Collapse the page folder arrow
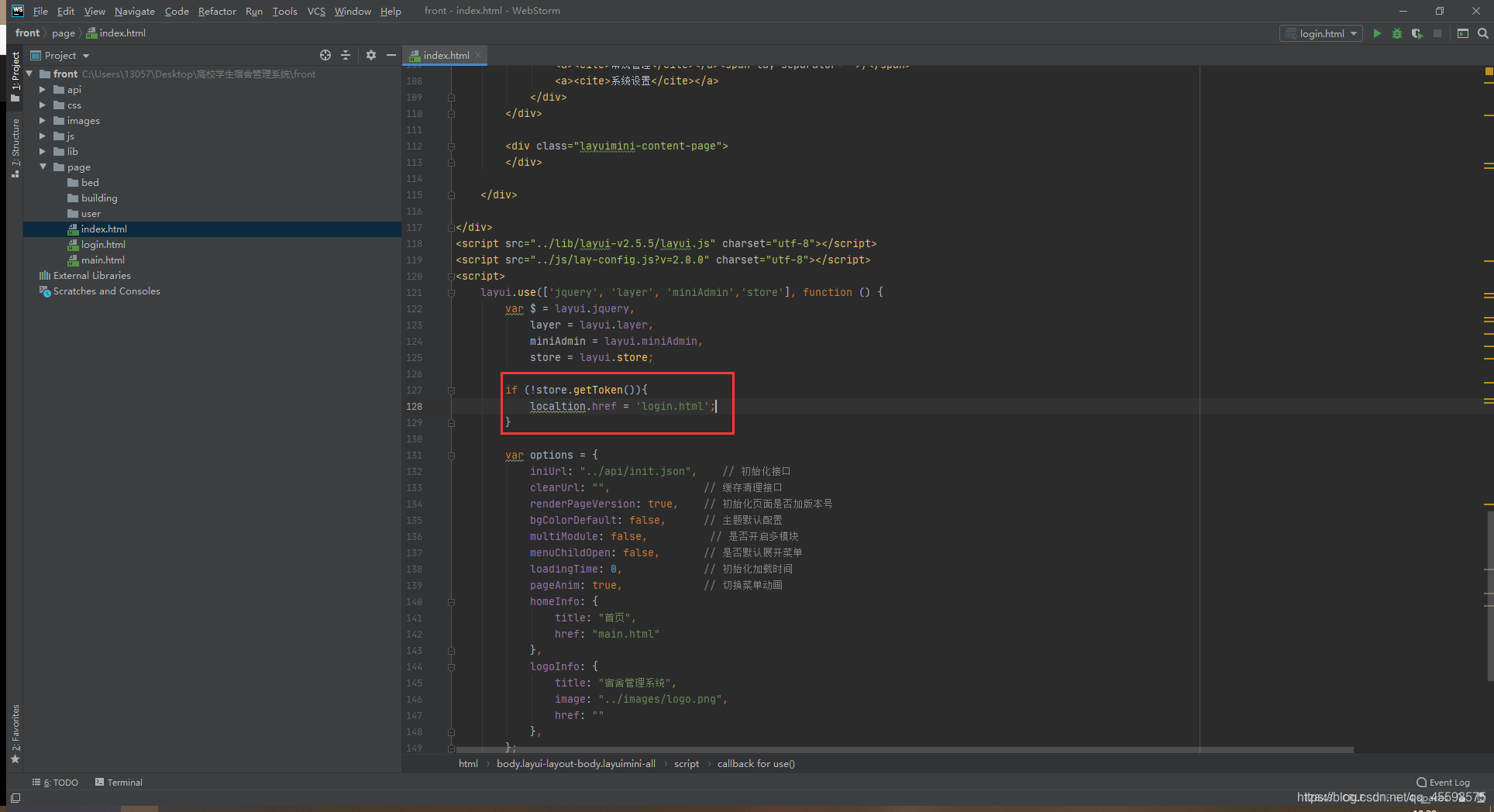Image resolution: width=1494 pixels, height=812 pixels. pos(43,167)
